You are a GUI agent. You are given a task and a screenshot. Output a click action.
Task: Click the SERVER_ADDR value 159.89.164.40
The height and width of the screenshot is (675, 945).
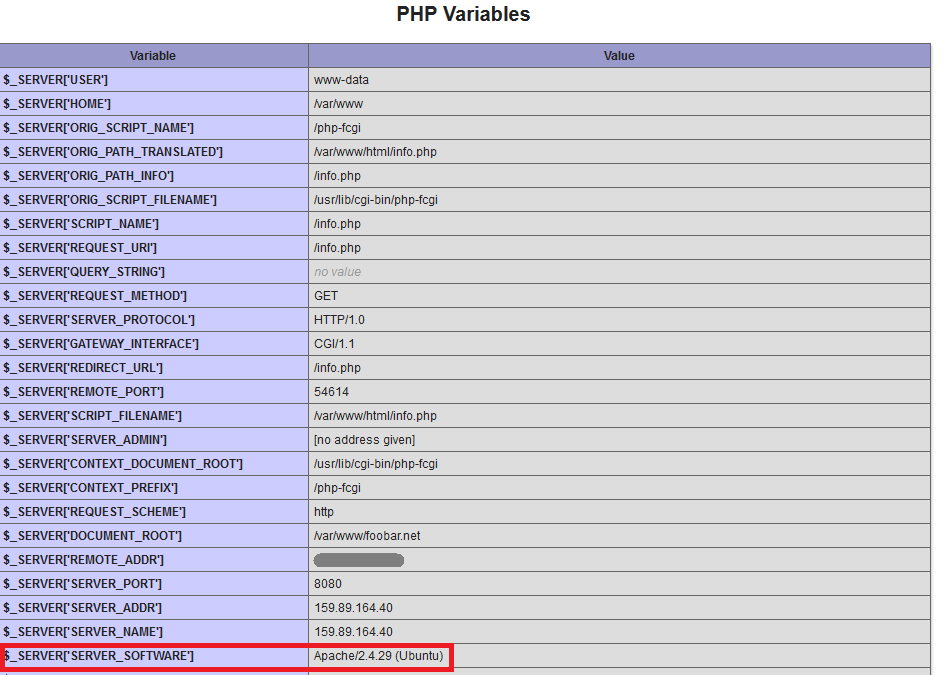350,608
